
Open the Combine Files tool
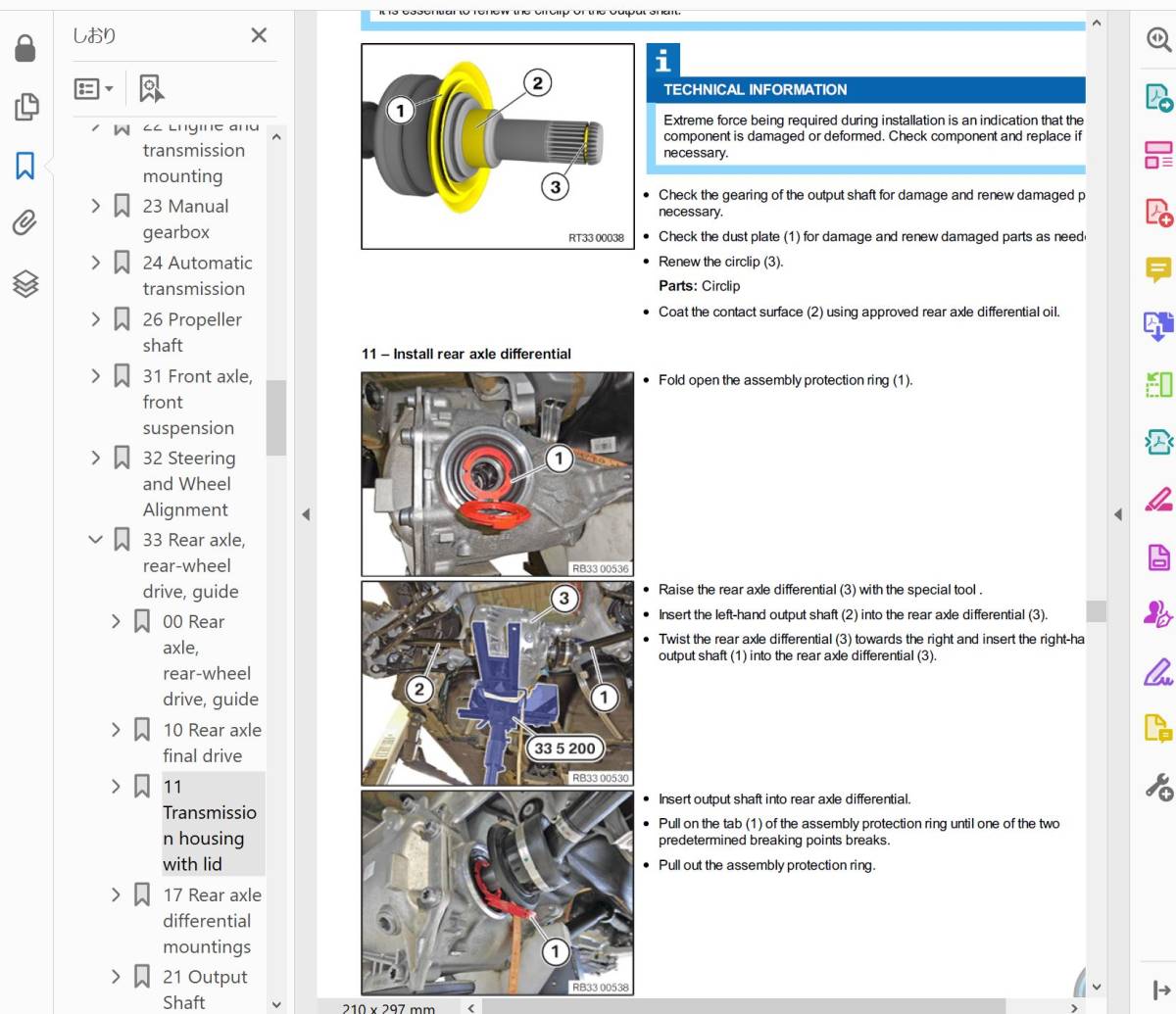point(1158,326)
